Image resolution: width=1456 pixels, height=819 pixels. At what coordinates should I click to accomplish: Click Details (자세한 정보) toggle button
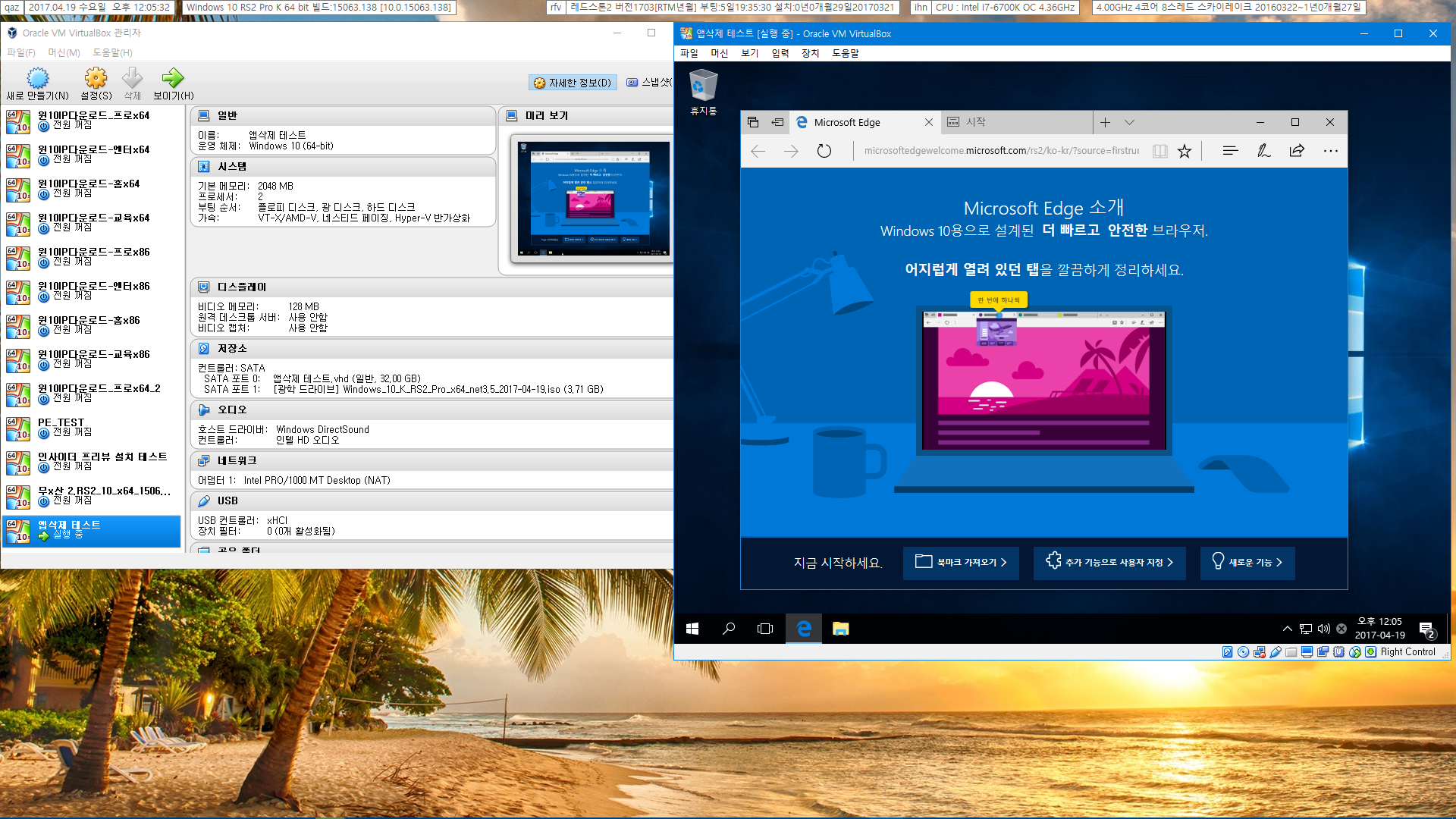pos(573,83)
